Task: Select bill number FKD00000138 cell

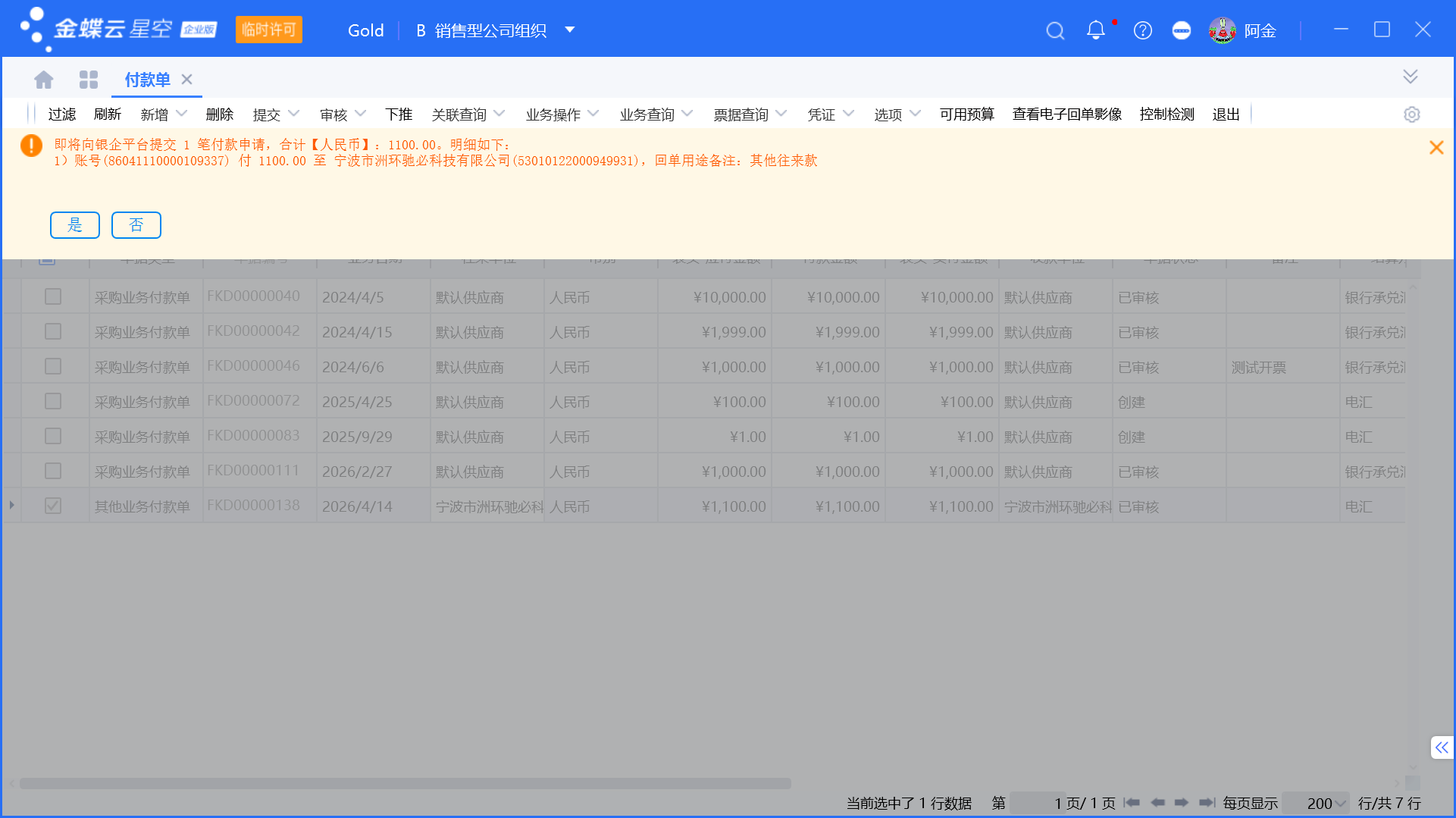Action: tap(260, 506)
